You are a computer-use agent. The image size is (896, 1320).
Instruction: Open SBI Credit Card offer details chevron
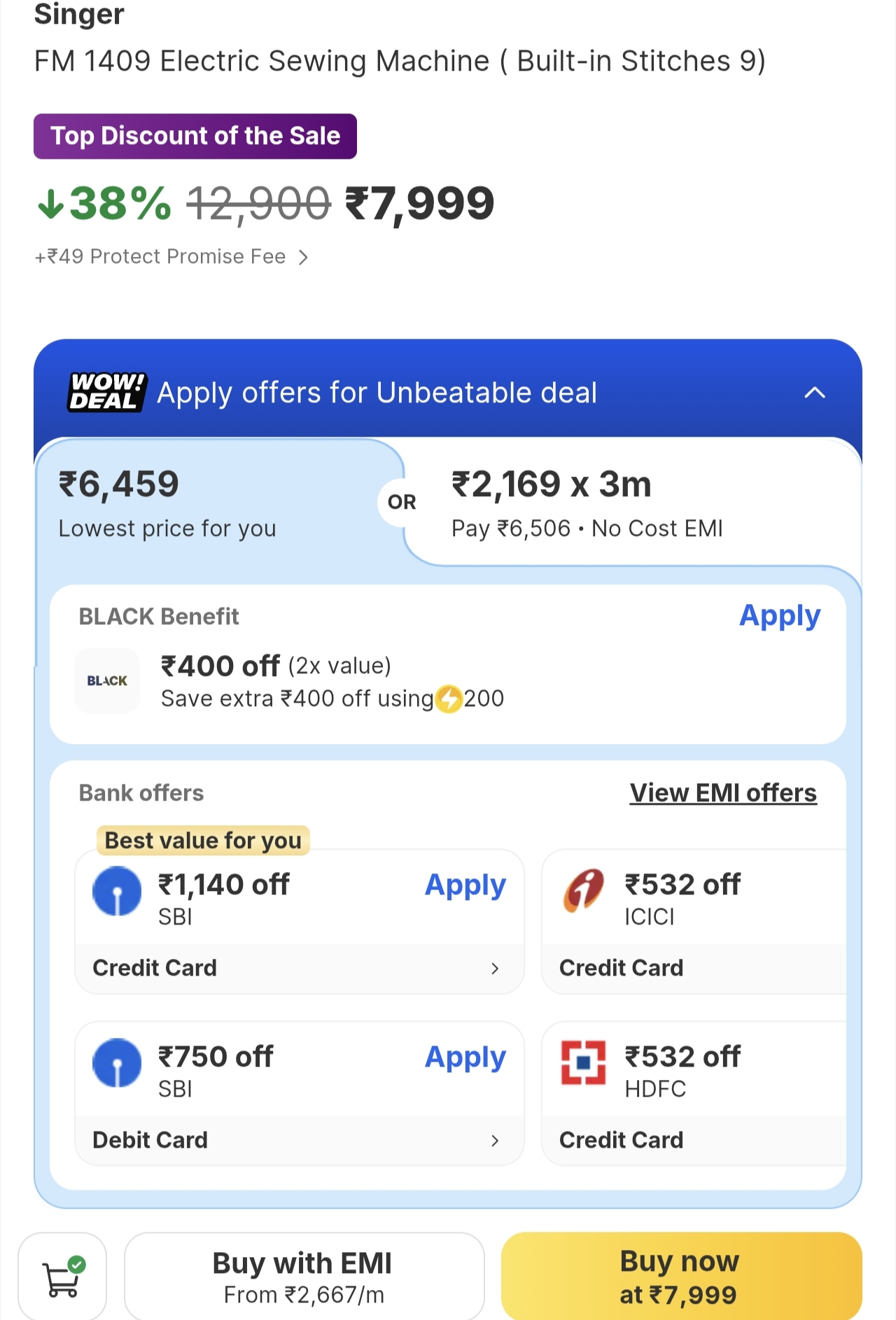pyautogui.click(x=495, y=968)
